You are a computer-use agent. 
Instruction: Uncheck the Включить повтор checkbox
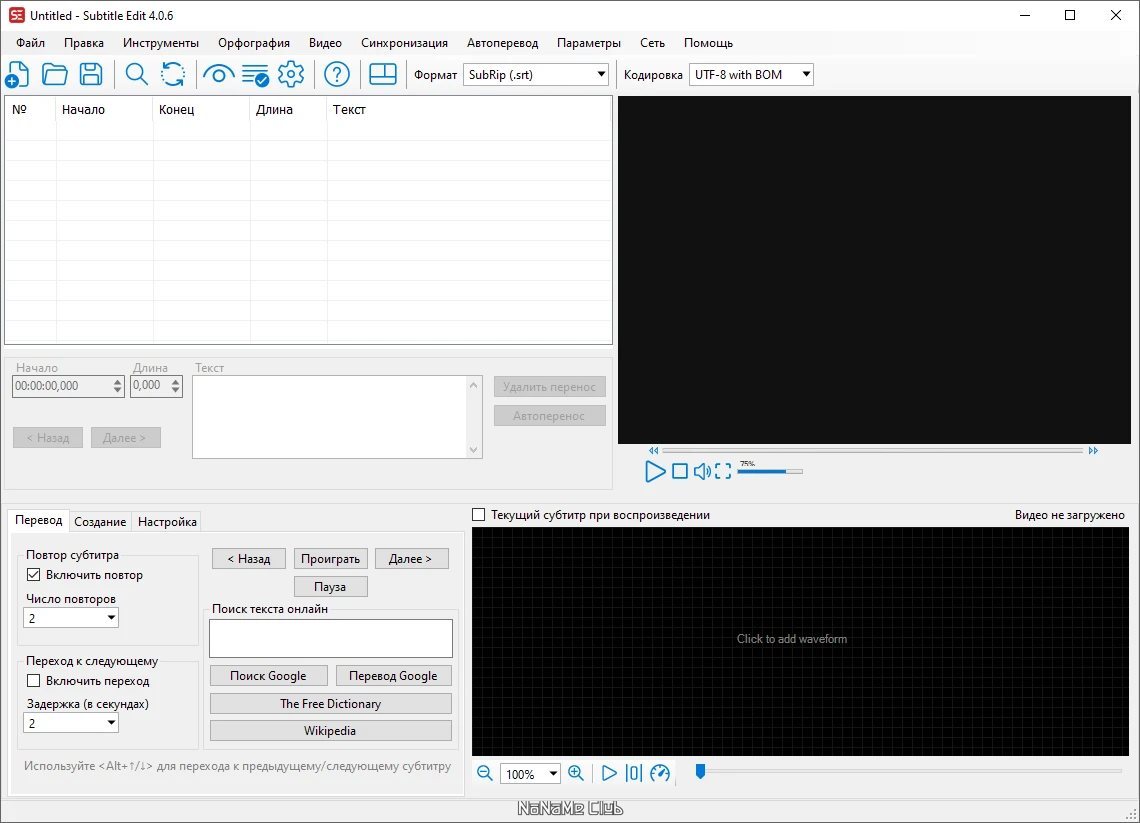point(33,574)
